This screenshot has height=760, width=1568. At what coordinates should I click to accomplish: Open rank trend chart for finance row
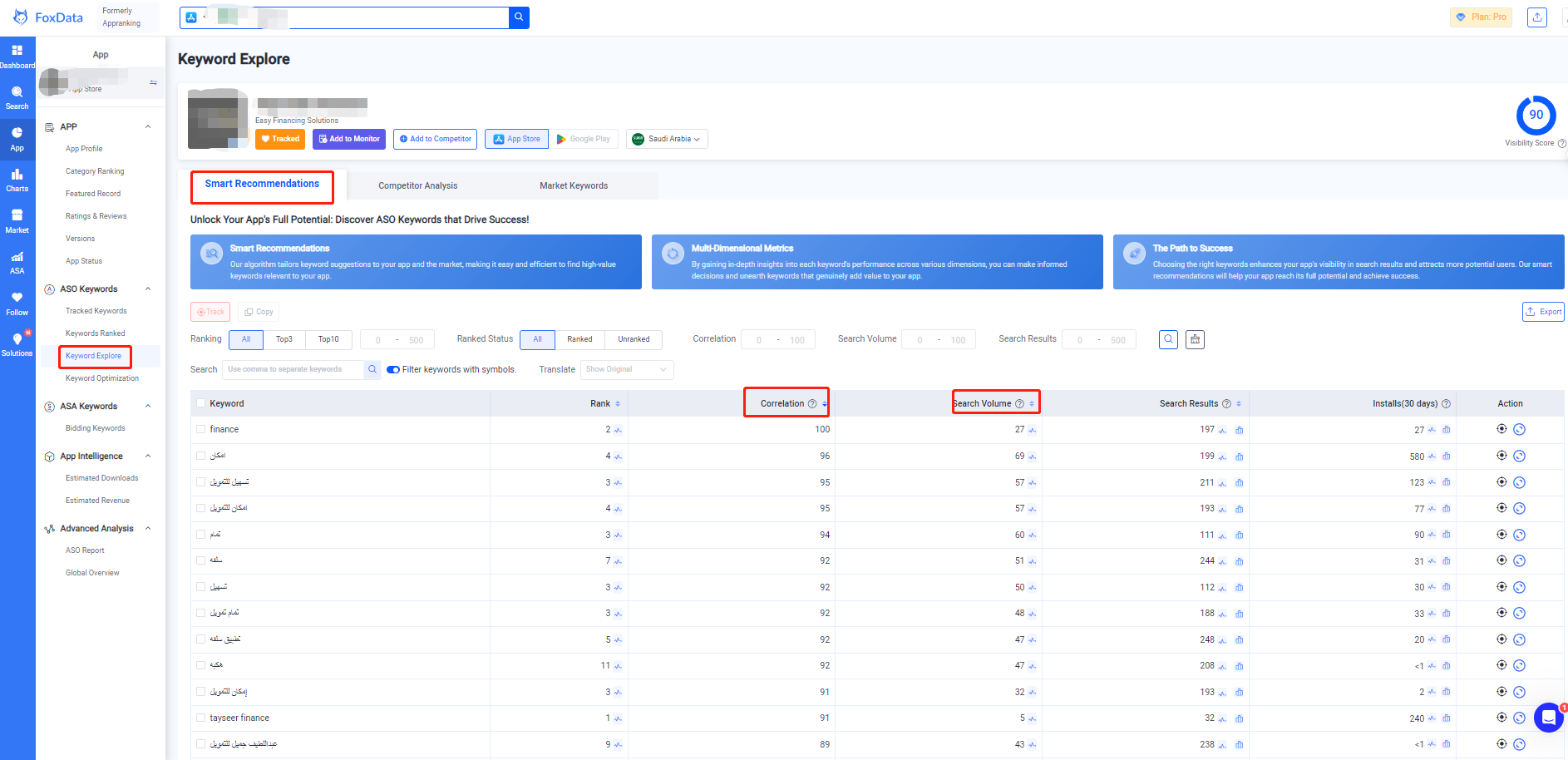click(x=618, y=430)
